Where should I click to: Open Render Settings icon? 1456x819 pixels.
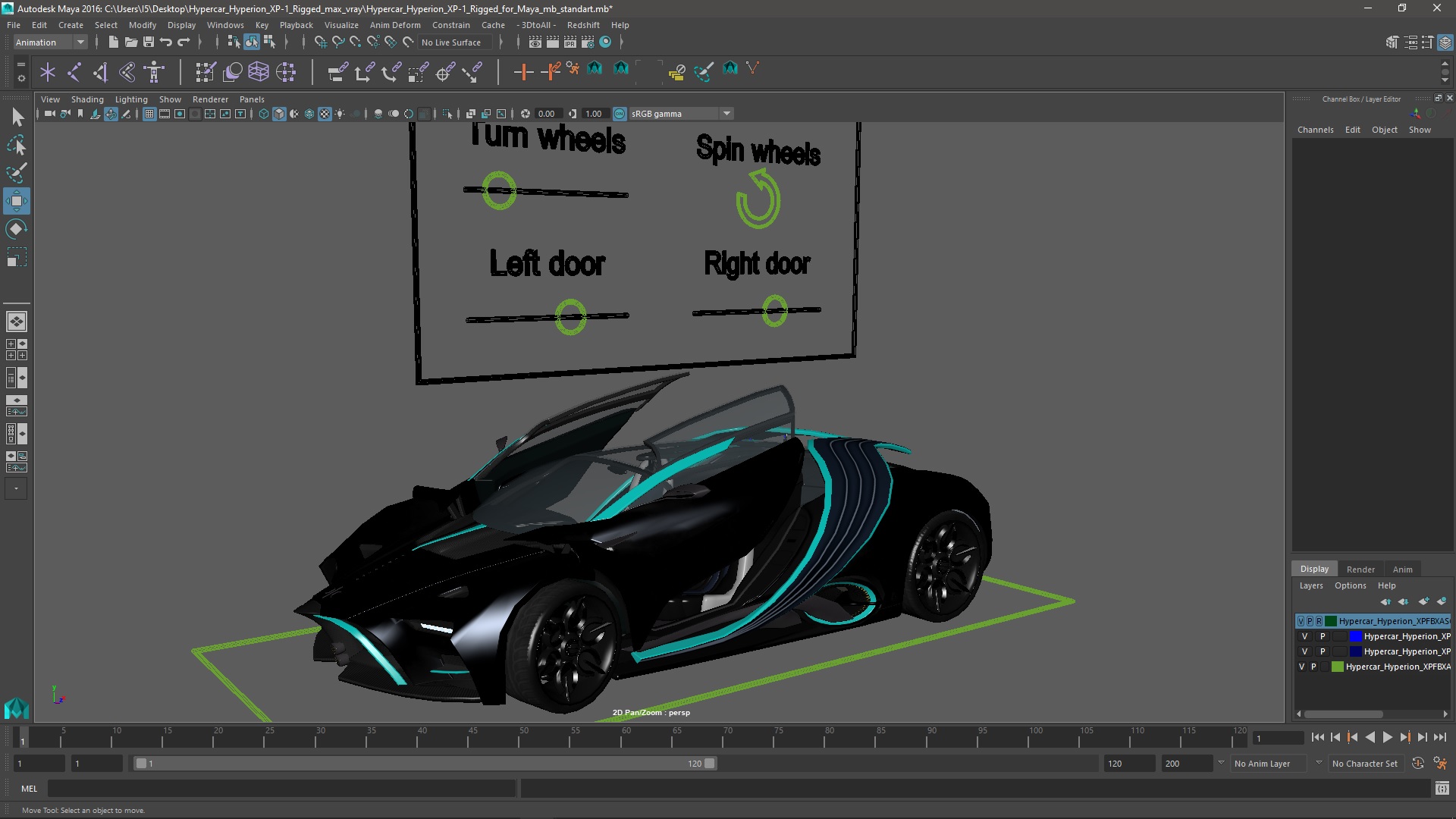pos(588,42)
